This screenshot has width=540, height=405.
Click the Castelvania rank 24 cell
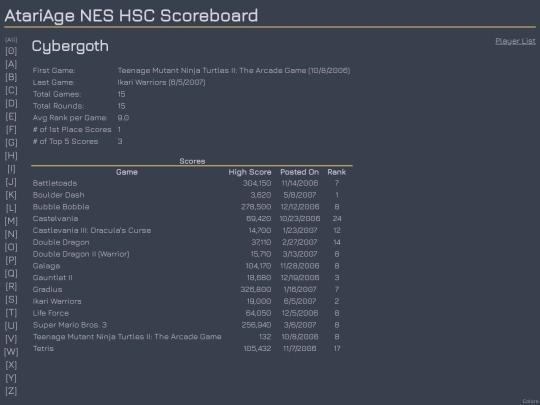click(337, 219)
